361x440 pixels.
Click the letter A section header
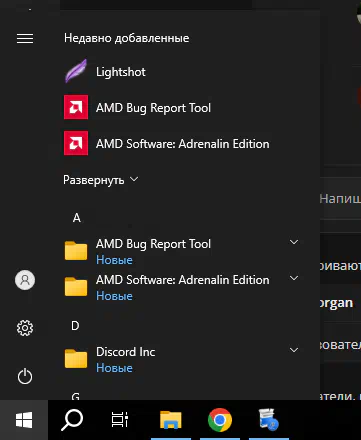point(77,218)
